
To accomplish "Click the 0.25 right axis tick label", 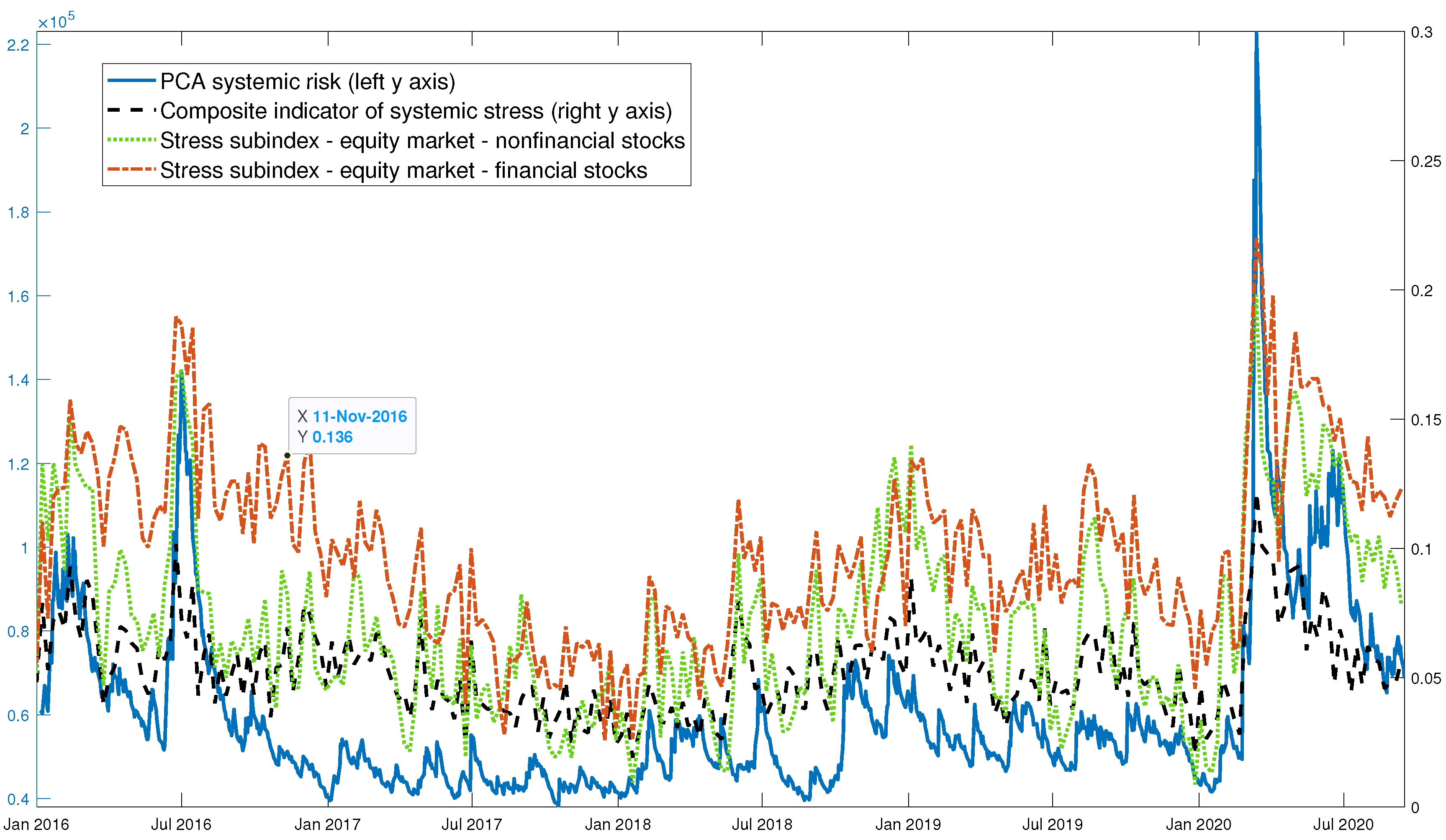I will point(1426,162).
